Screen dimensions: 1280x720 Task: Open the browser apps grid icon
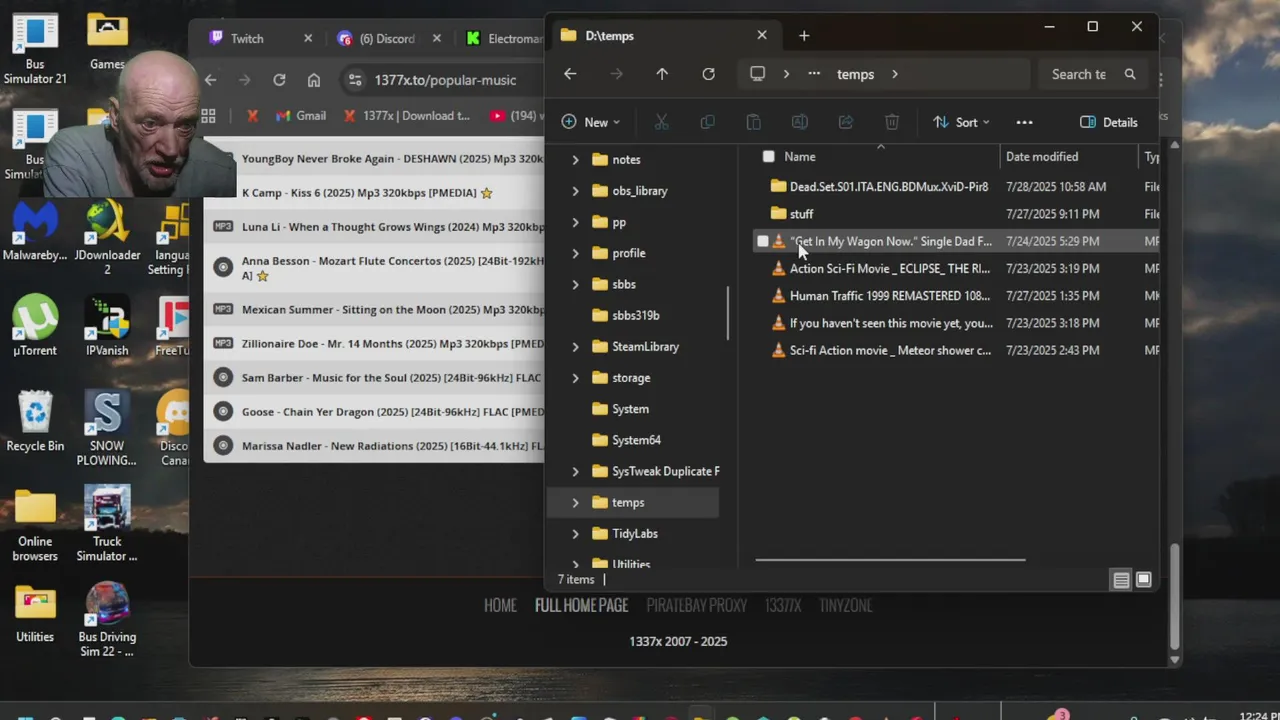click(x=208, y=116)
